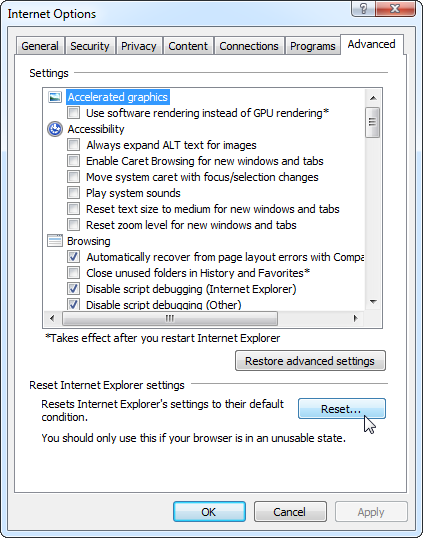
Task: Open the Privacy tab
Action: click(139, 46)
